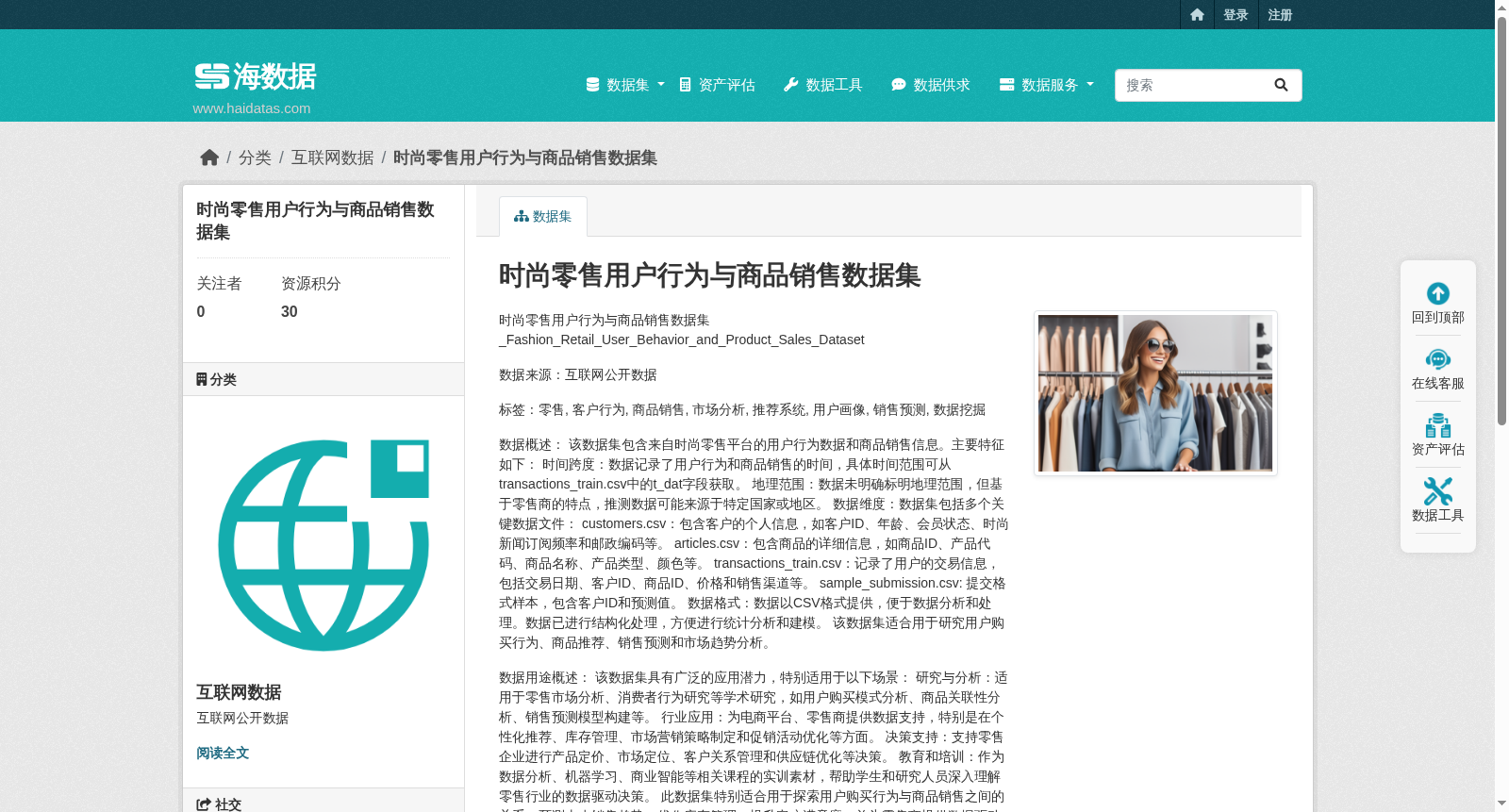Go to 互联网数据 in the breadcrumb
1509x812 pixels.
(x=332, y=157)
